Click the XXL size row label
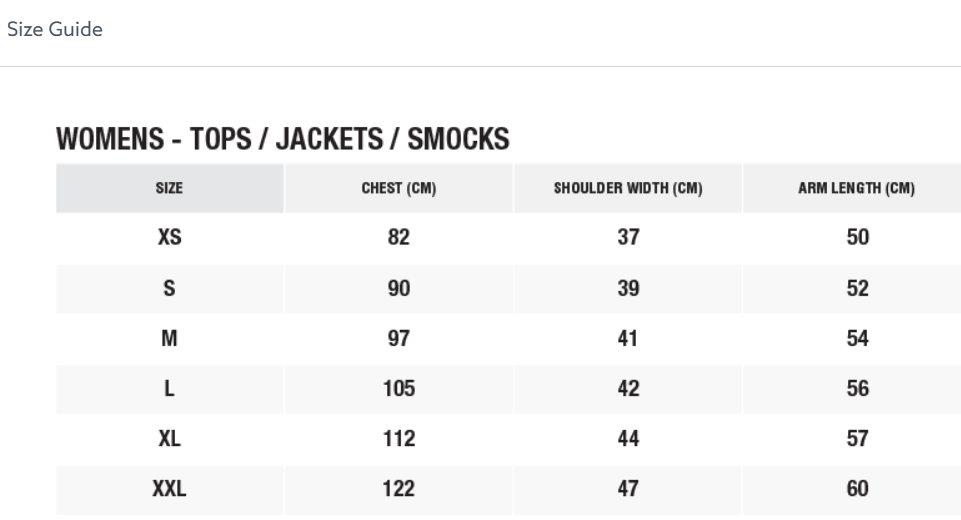Viewport: 961px width, 520px height. pyautogui.click(x=169, y=489)
